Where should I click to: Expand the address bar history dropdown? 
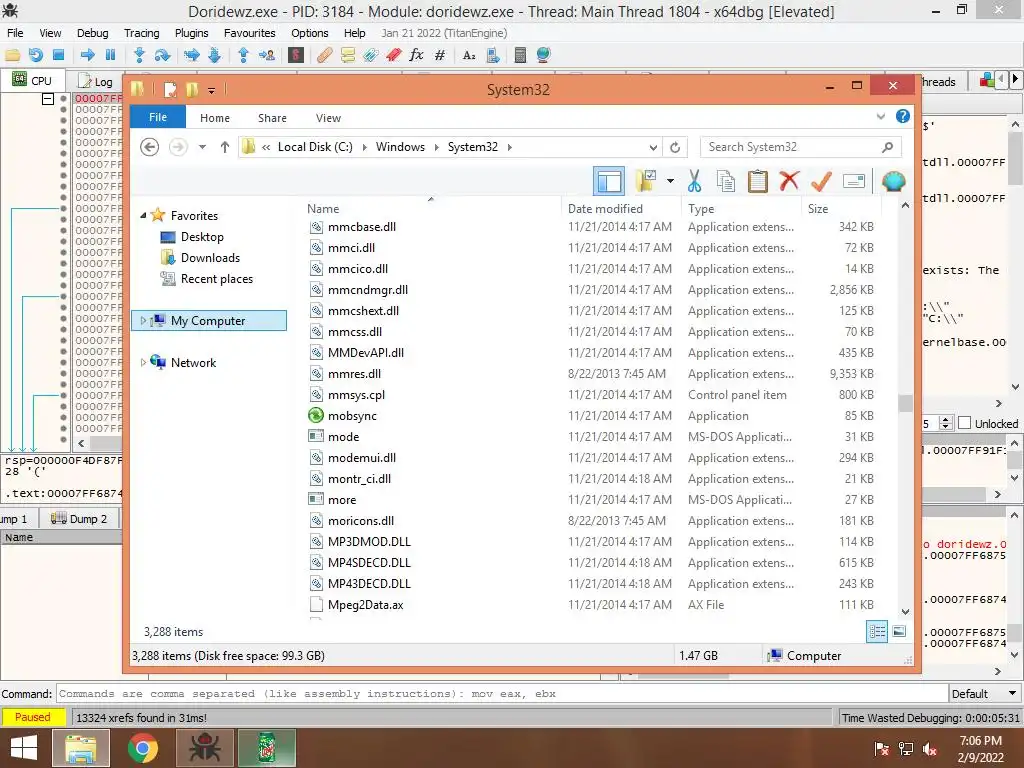(653, 148)
